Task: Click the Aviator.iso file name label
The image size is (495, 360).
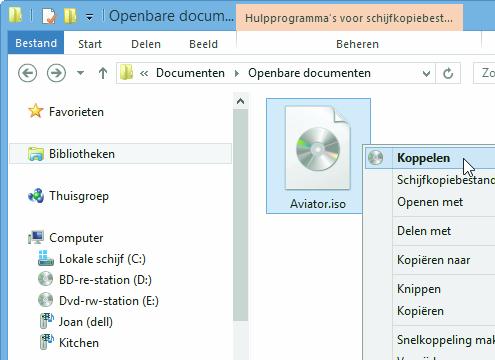Action: click(318, 204)
